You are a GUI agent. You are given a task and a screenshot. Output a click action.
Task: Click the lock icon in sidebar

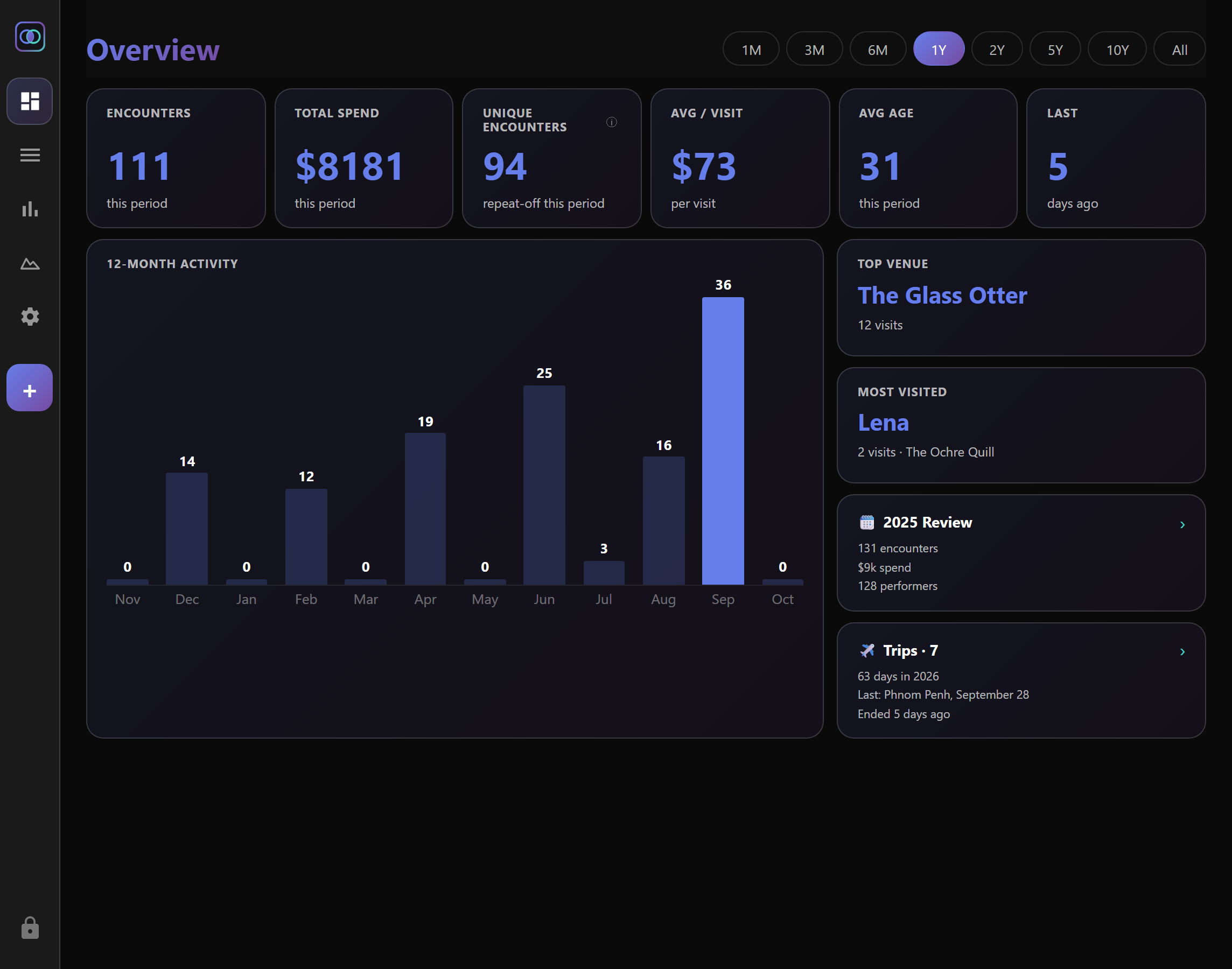coord(30,928)
